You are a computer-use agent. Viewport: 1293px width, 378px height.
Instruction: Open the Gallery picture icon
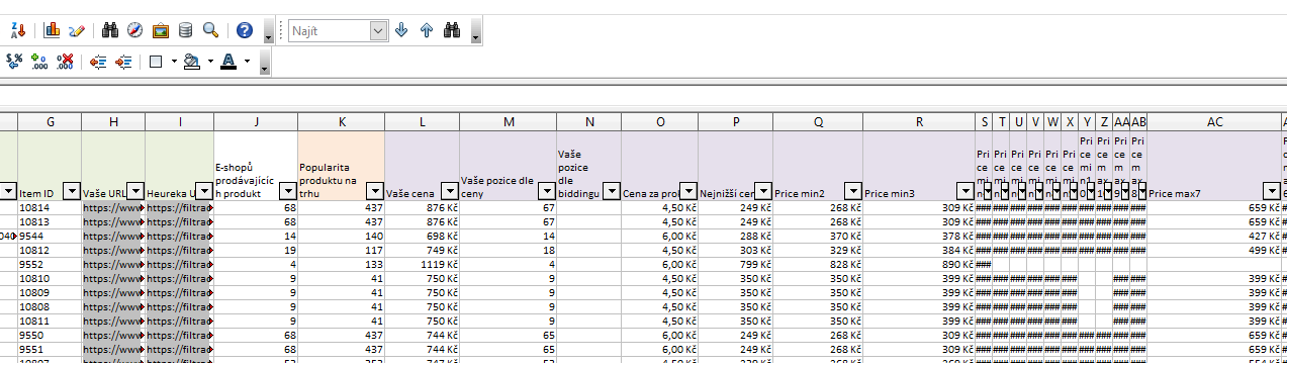(x=160, y=31)
